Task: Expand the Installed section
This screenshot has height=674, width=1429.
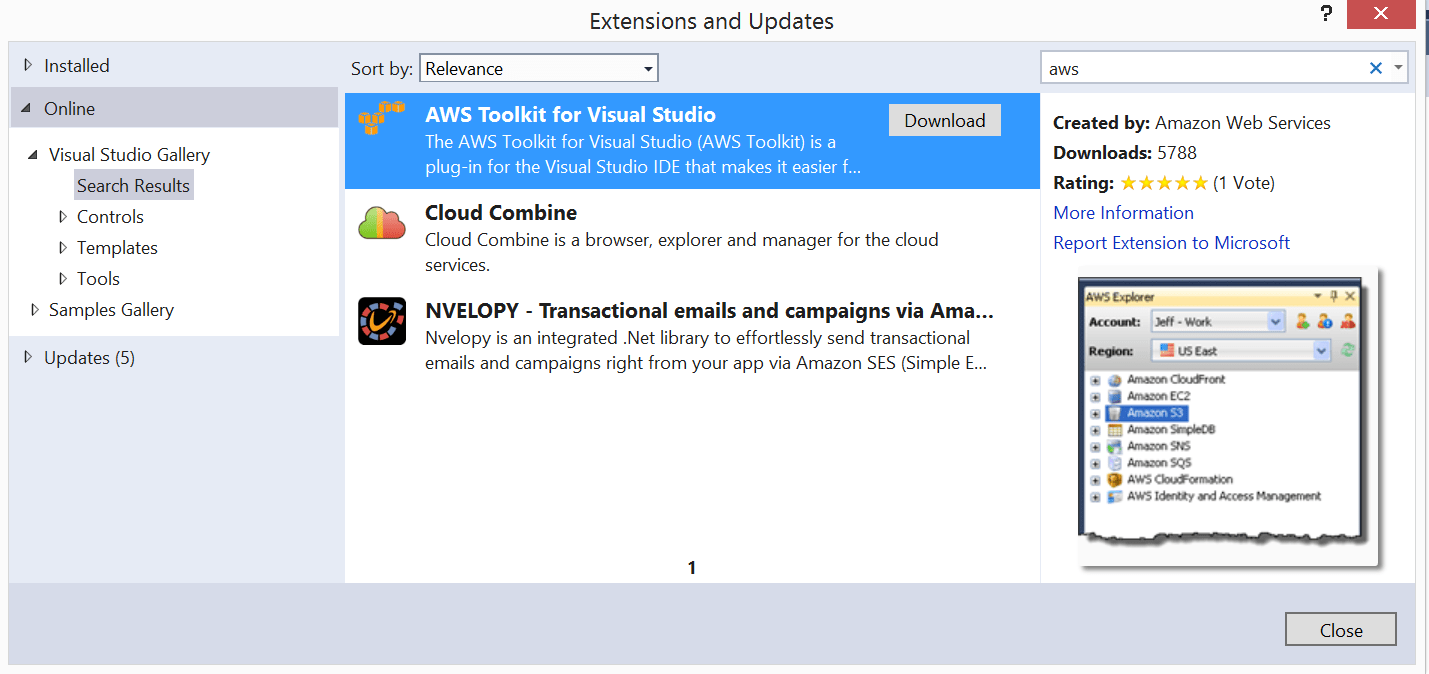Action: [29, 66]
